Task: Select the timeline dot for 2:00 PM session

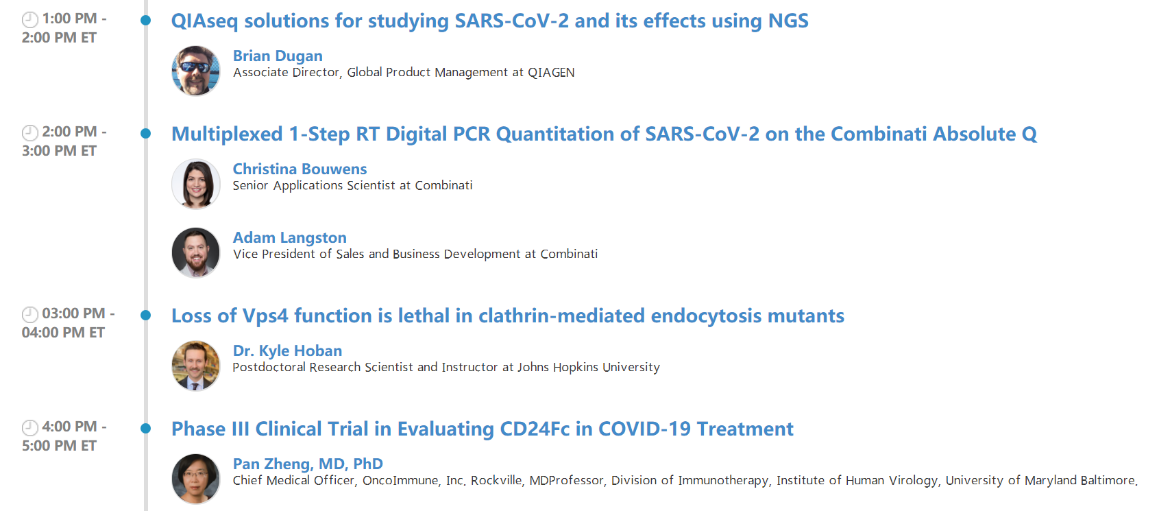Action: [146, 133]
